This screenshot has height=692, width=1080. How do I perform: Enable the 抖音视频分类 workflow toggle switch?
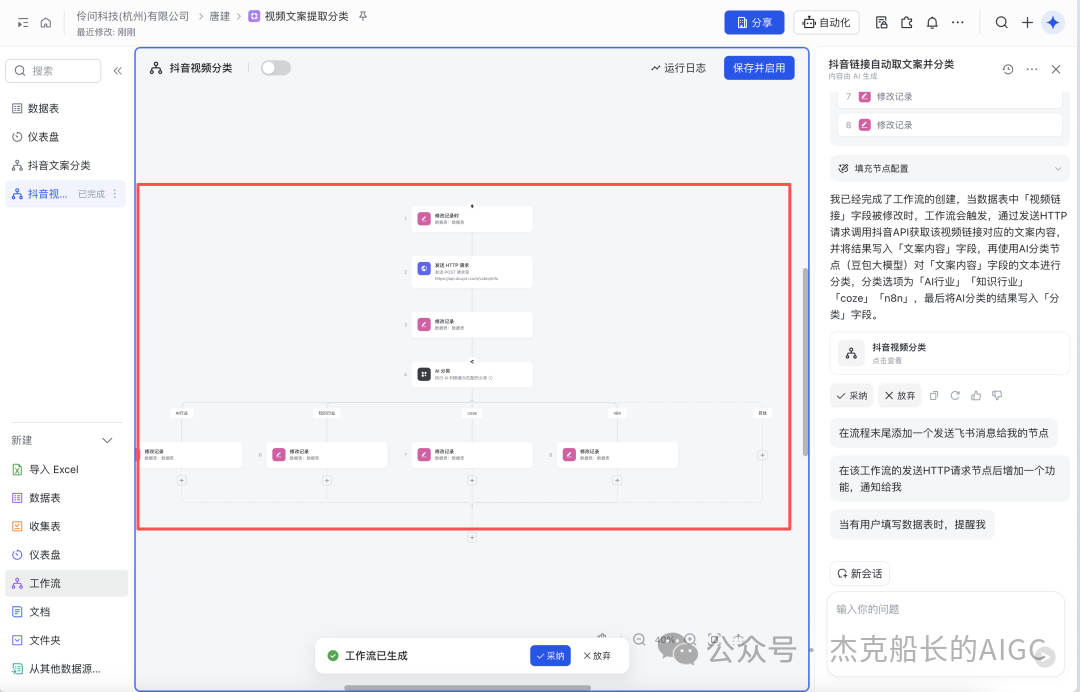(x=276, y=67)
